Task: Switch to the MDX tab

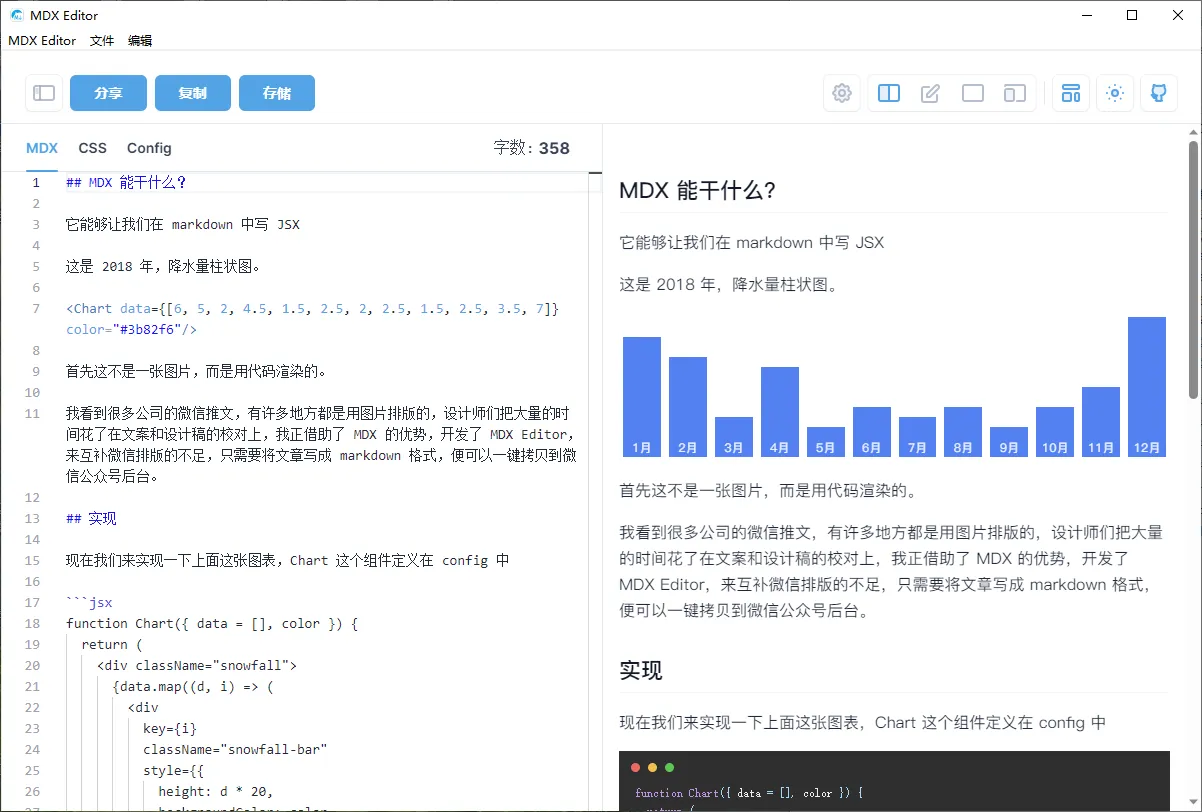Action: coord(42,148)
